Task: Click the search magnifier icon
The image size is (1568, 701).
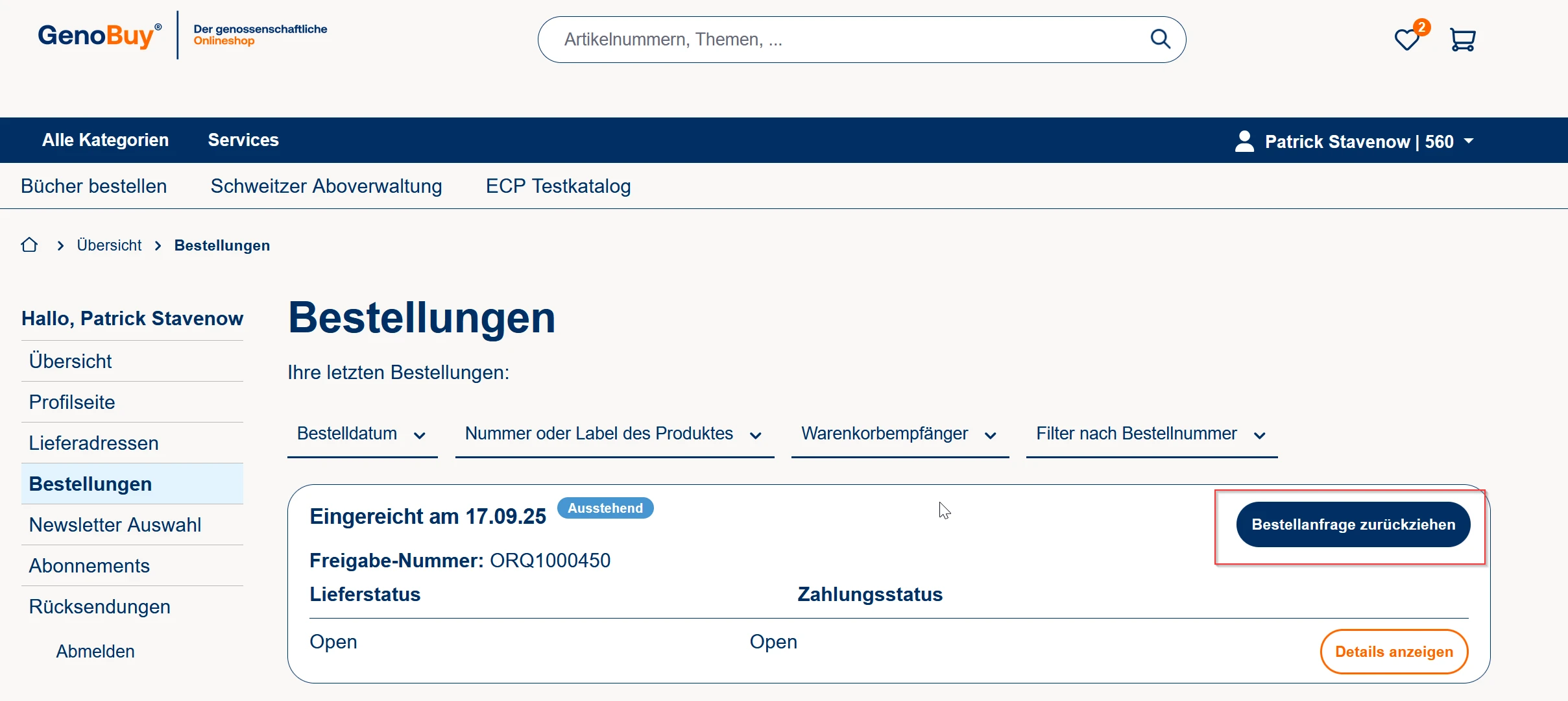Action: pyautogui.click(x=1160, y=40)
